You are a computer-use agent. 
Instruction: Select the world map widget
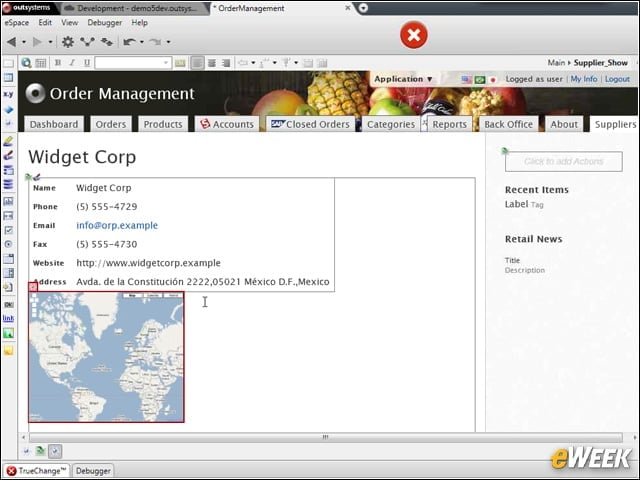(x=106, y=357)
